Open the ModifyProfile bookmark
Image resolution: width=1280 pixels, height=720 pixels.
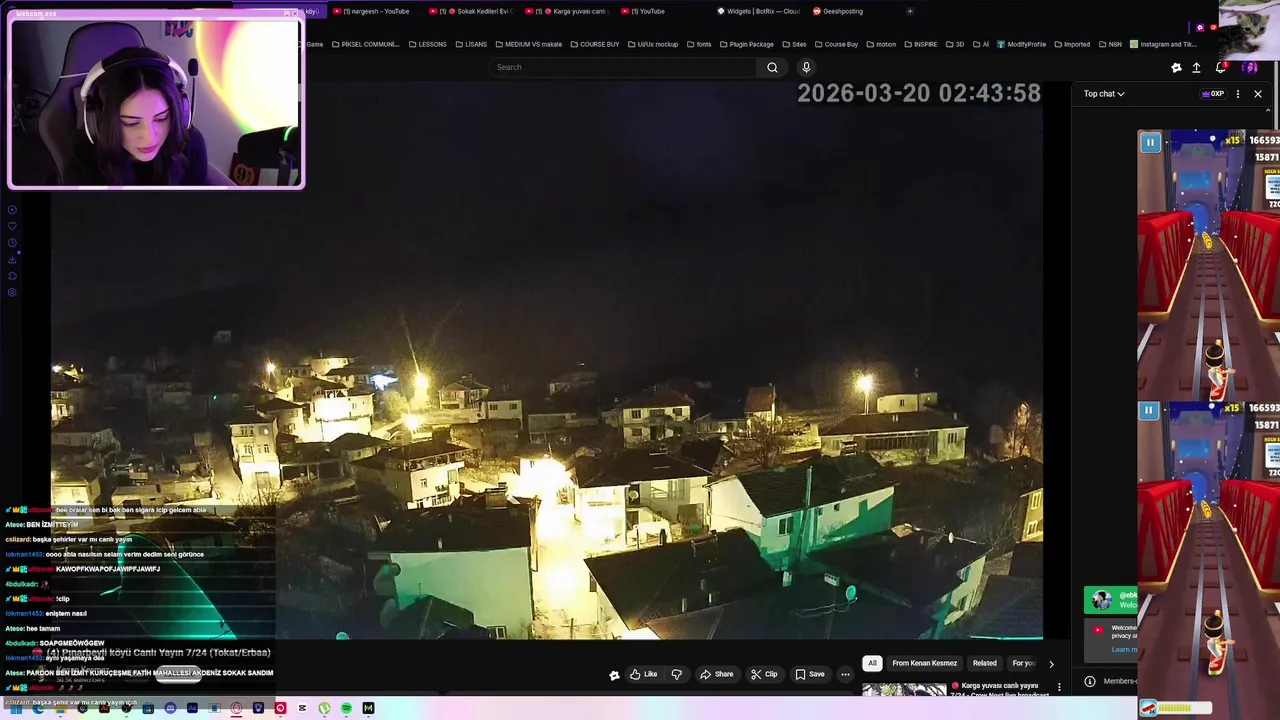click(1021, 44)
